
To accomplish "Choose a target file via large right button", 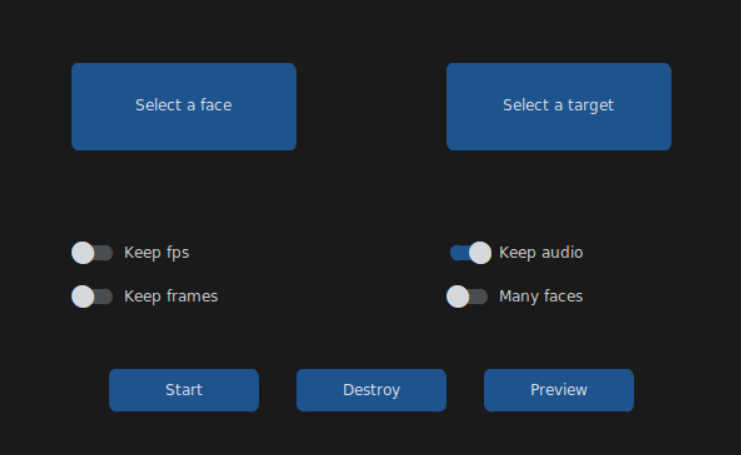I will pyautogui.click(x=558, y=106).
